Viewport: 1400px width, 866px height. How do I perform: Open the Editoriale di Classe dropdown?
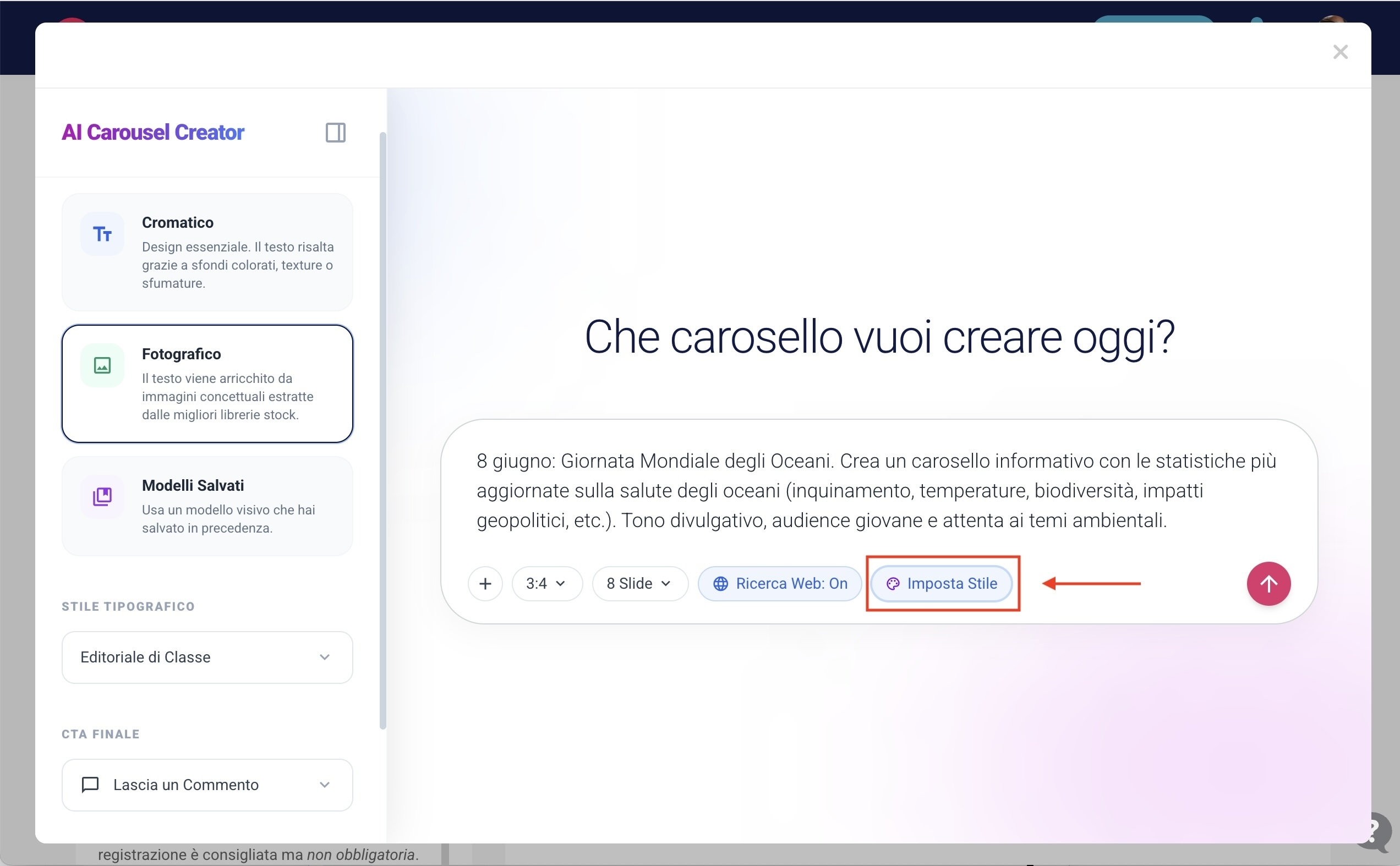pyautogui.click(x=207, y=657)
